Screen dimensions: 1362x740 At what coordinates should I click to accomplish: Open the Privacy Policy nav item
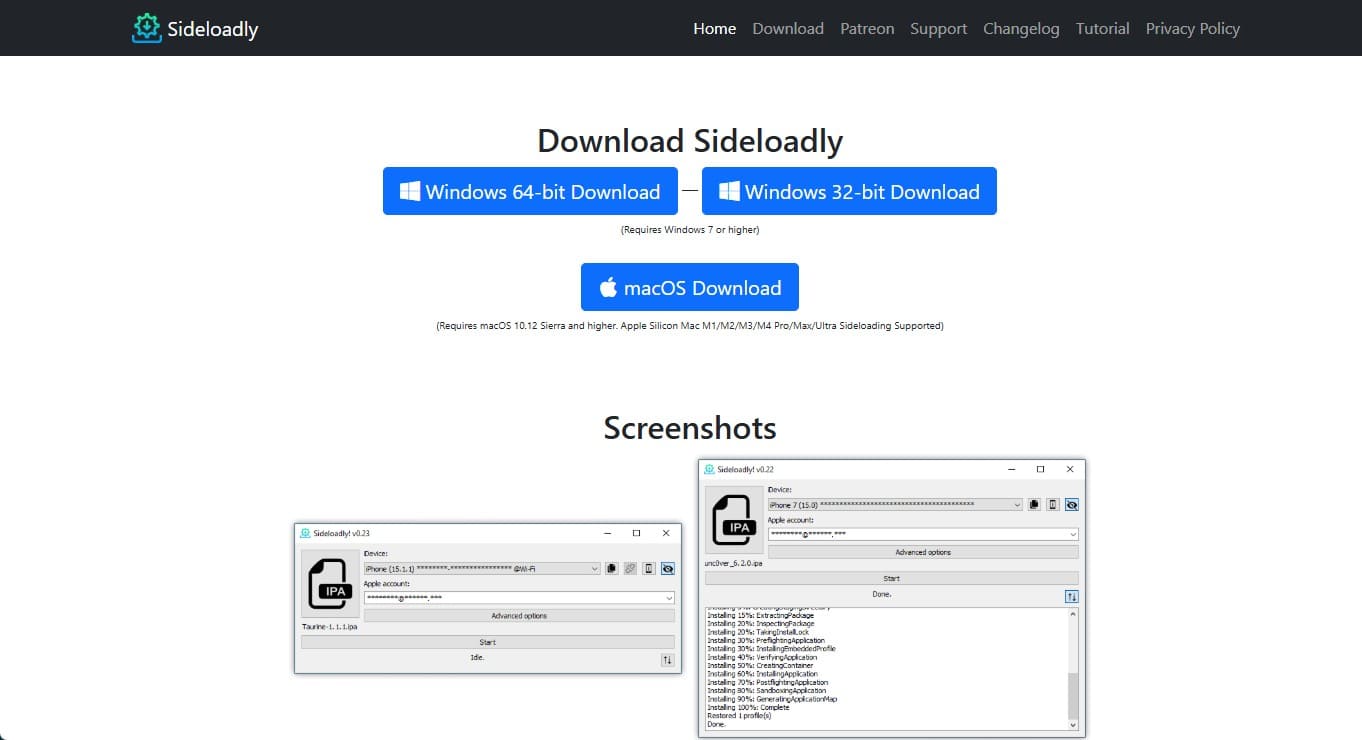pyautogui.click(x=1193, y=28)
